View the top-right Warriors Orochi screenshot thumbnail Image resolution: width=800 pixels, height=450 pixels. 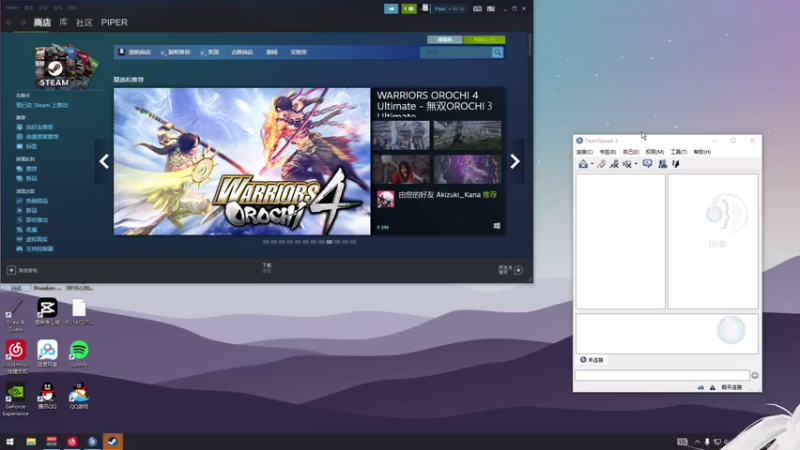click(x=467, y=135)
